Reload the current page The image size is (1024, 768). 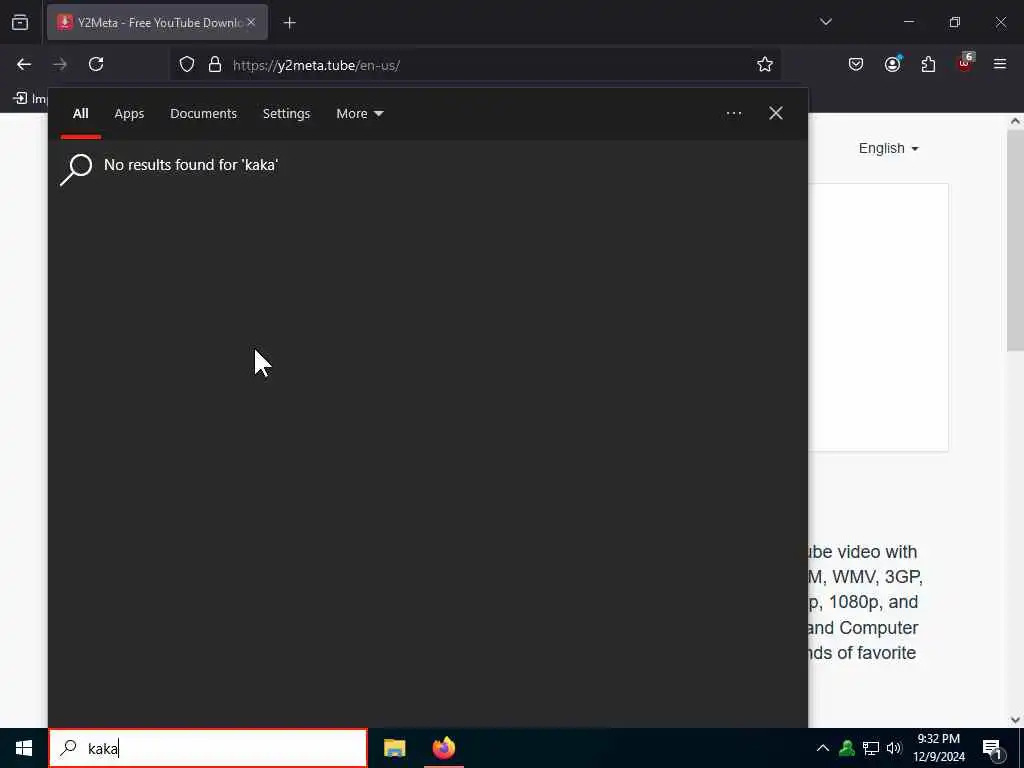[x=96, y=64]
